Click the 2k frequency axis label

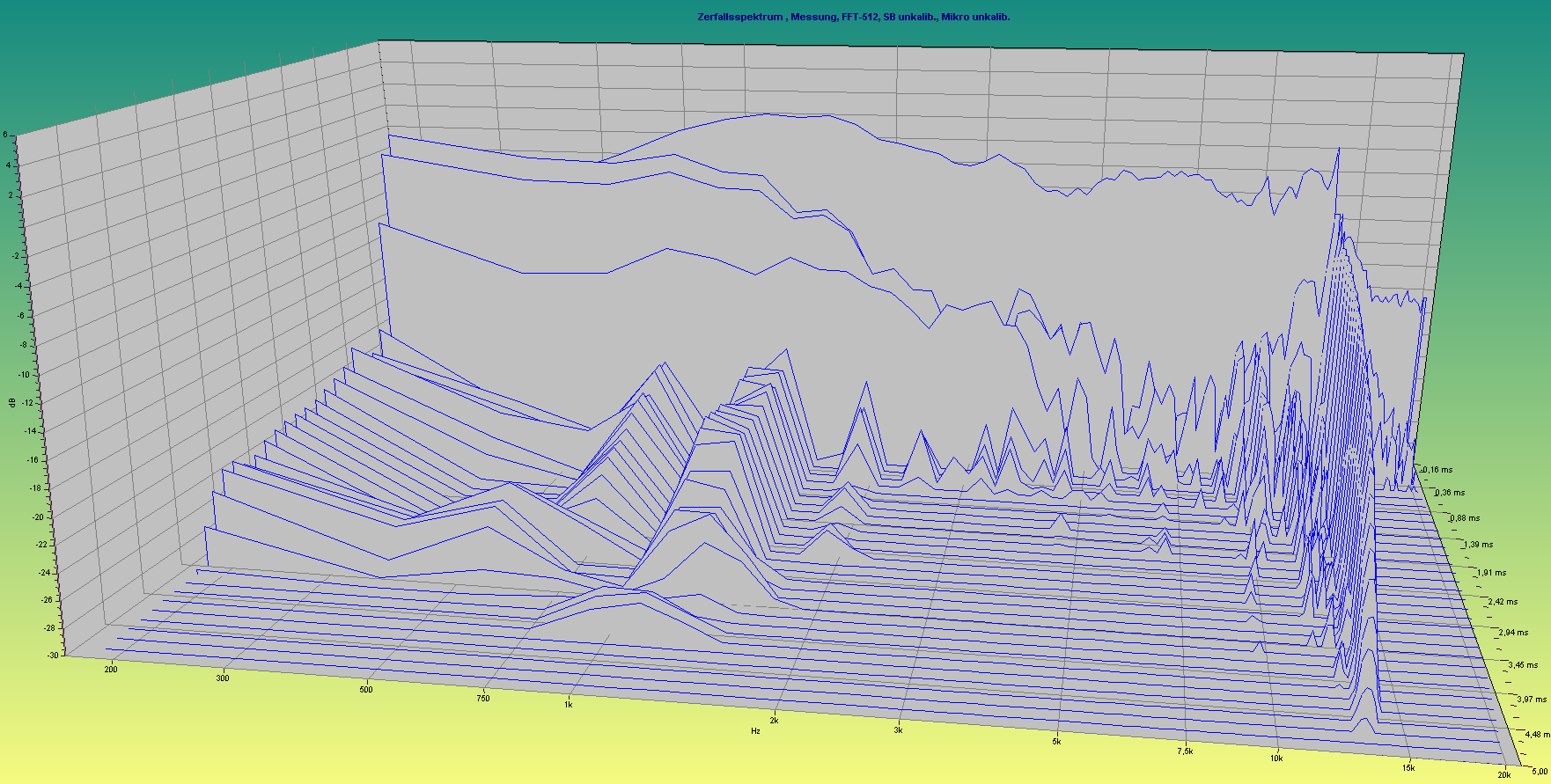pyautogui.click(x=775, y=721)
